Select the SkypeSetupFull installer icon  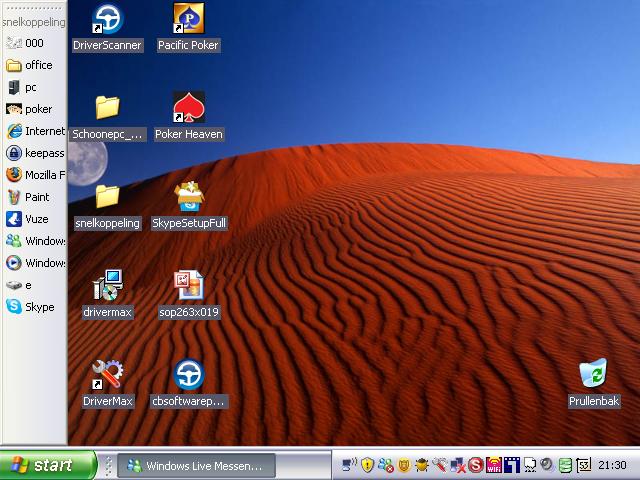189,206
